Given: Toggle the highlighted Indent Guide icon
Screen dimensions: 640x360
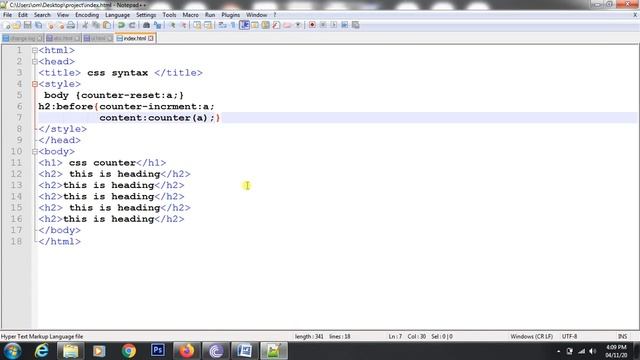Looking at the screenshot, I should point(244,25).
